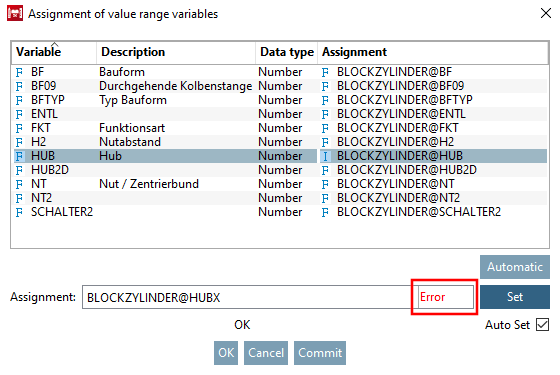Select the I icon before BLOCKZYLINDER@HUB assignment
Viewport: 560px width, 375px height.
coord(325,156)
